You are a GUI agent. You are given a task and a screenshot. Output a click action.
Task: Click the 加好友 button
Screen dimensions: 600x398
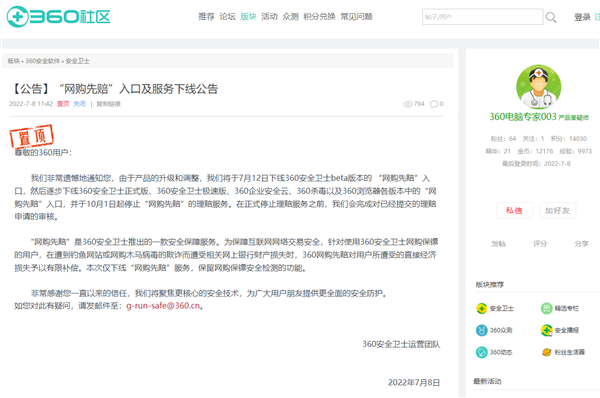[x=558, y=210]
